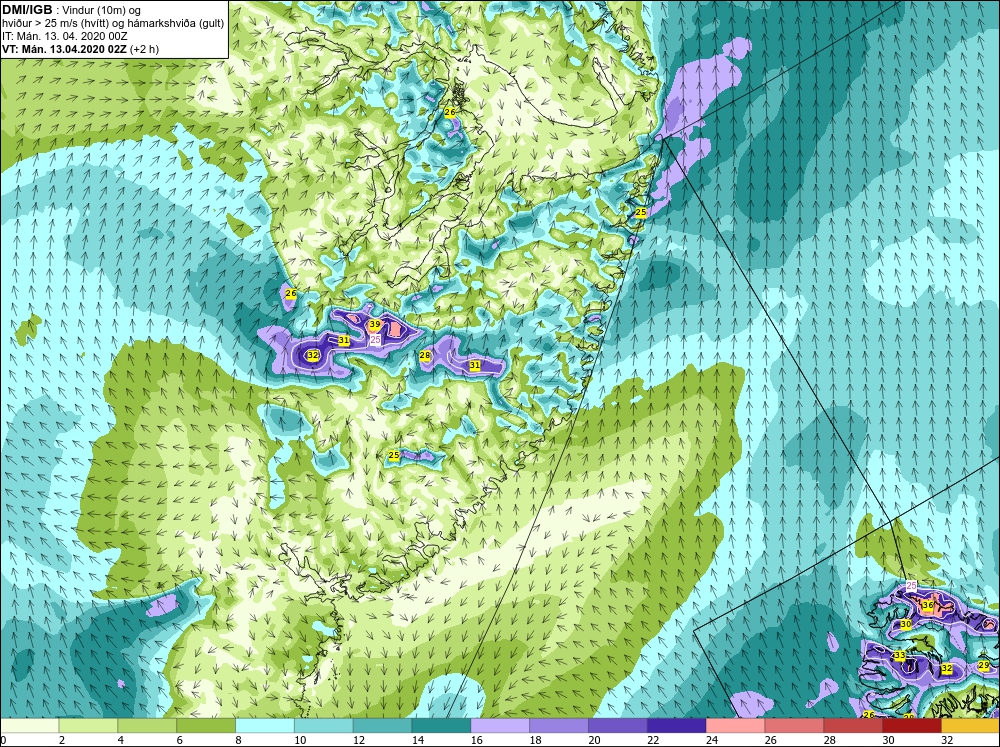
Task: Pick the 8–10 m/s light cyan legend swatch
Action: pos(265,725)
